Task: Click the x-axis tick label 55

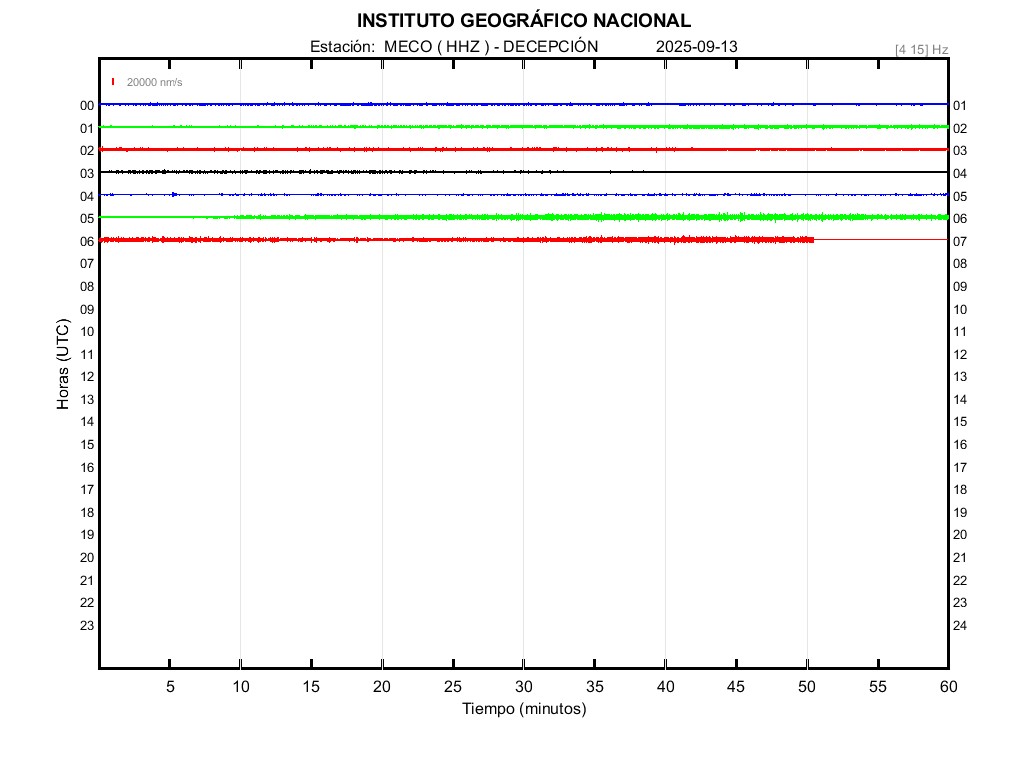Action: pyautogui.click(x=878, y=687)
